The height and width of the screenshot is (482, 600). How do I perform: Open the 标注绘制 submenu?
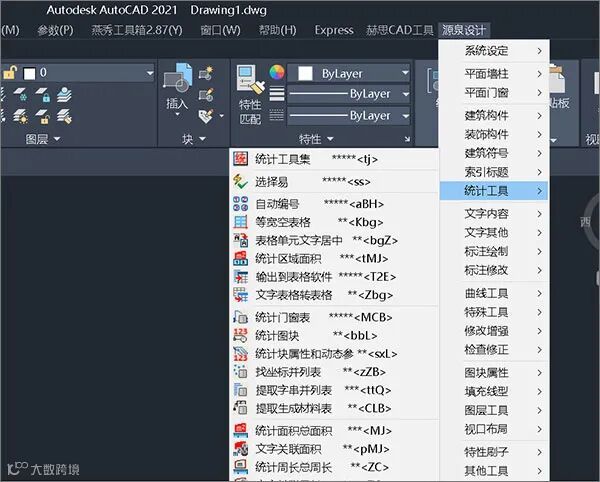pos(494,251)
